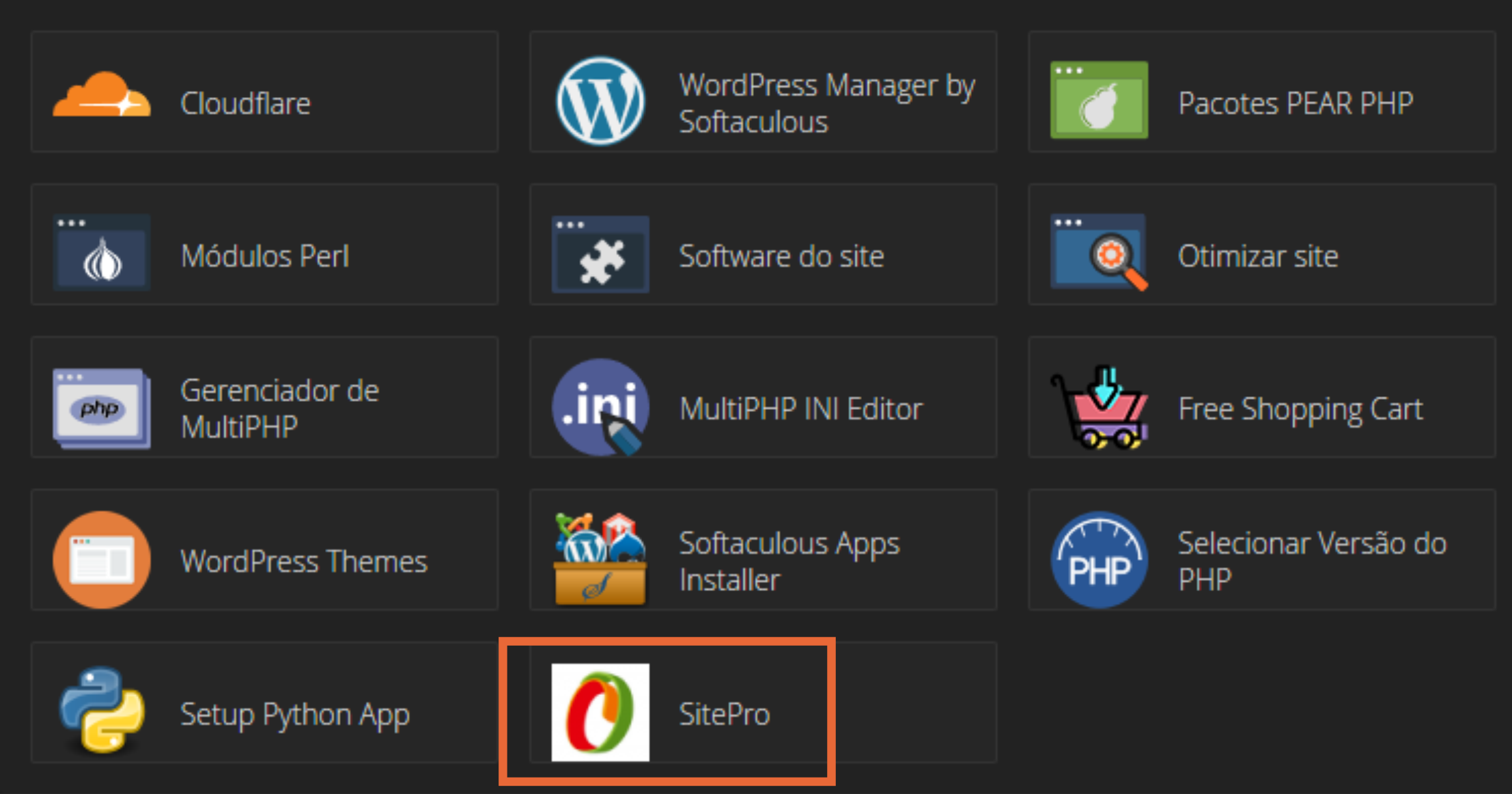Click the WordPress Manager logo icon

coord(600,101)
